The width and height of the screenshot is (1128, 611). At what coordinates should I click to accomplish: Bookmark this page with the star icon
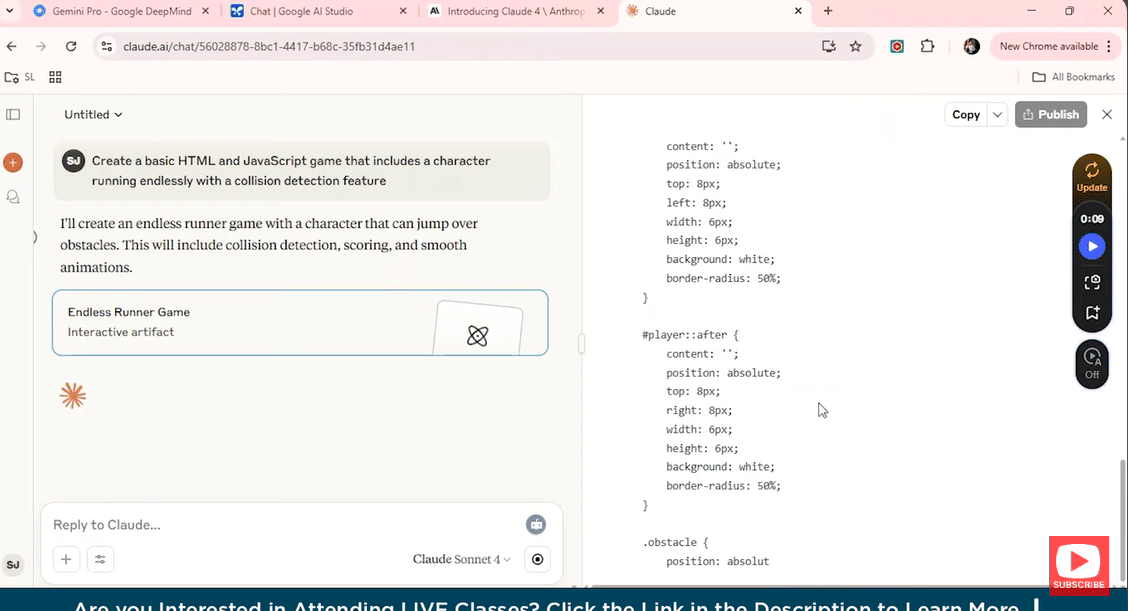click(x=855, y=46)
